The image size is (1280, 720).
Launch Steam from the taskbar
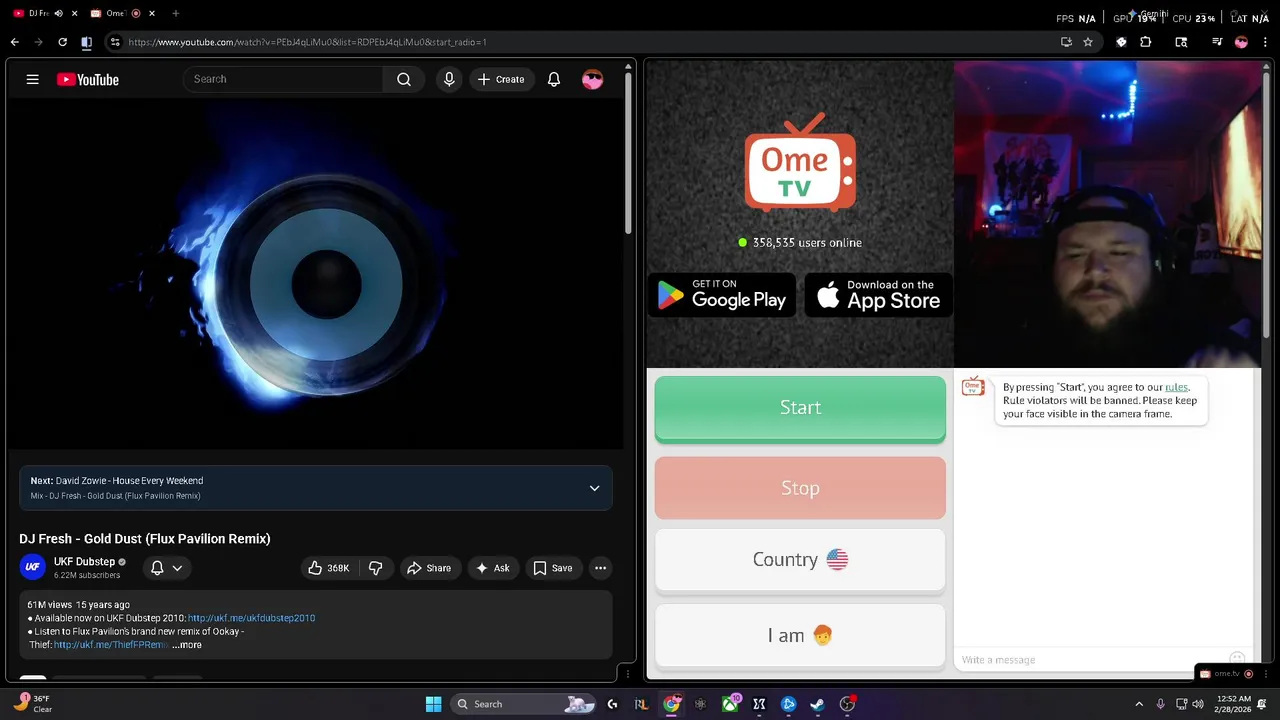(817, 704)
